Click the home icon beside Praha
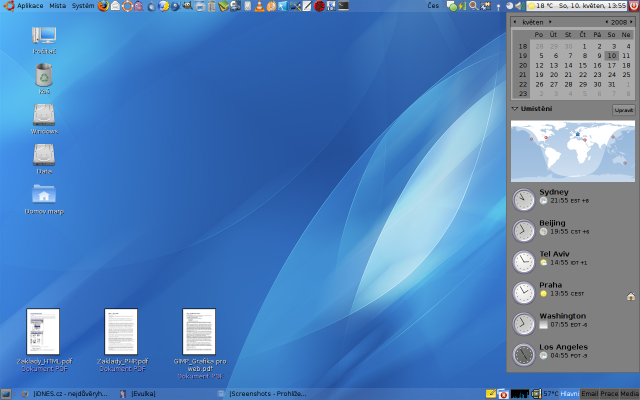This screenshot has height=400, width=640. (x=631, y=296)
